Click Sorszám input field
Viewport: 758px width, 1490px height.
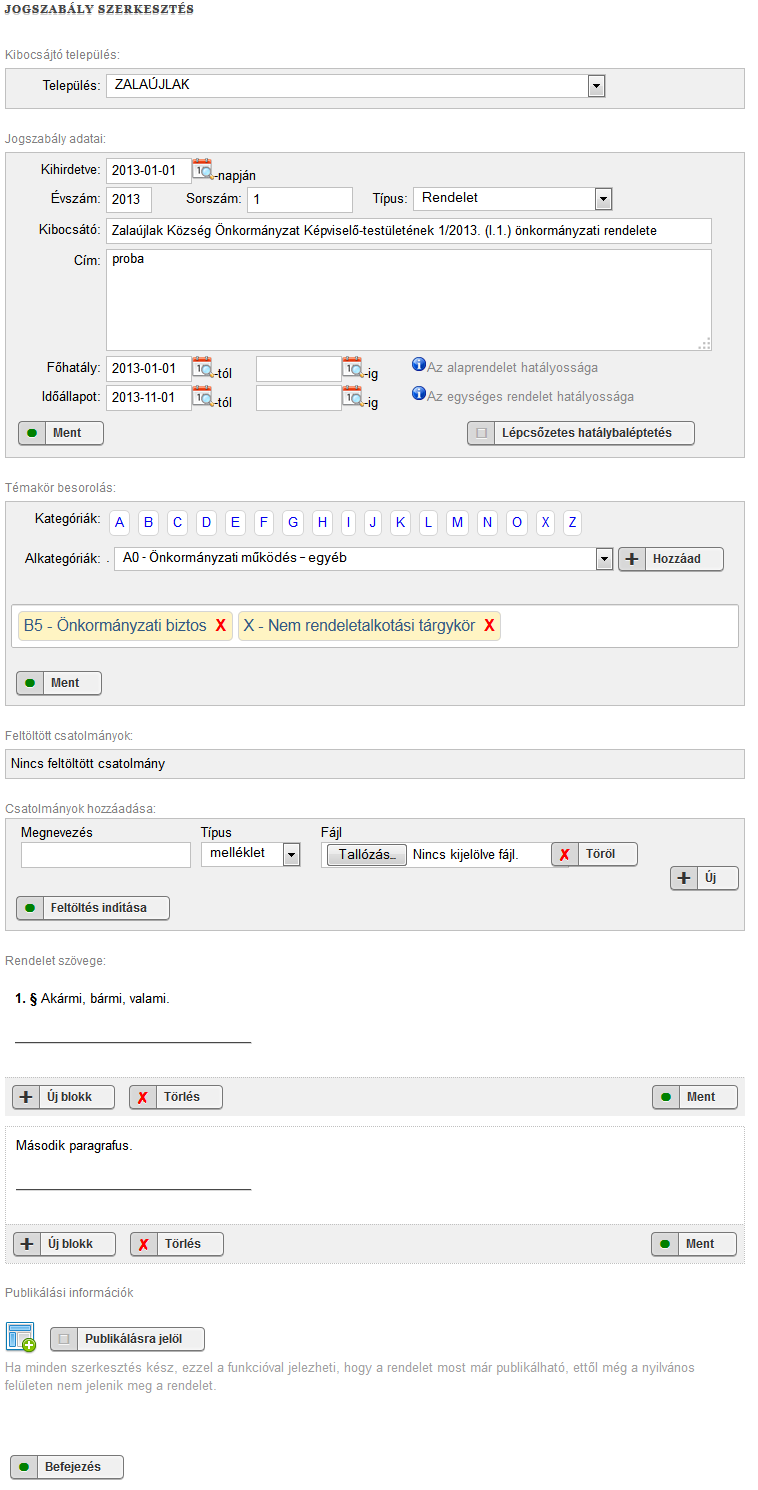(x=300, y=199)
